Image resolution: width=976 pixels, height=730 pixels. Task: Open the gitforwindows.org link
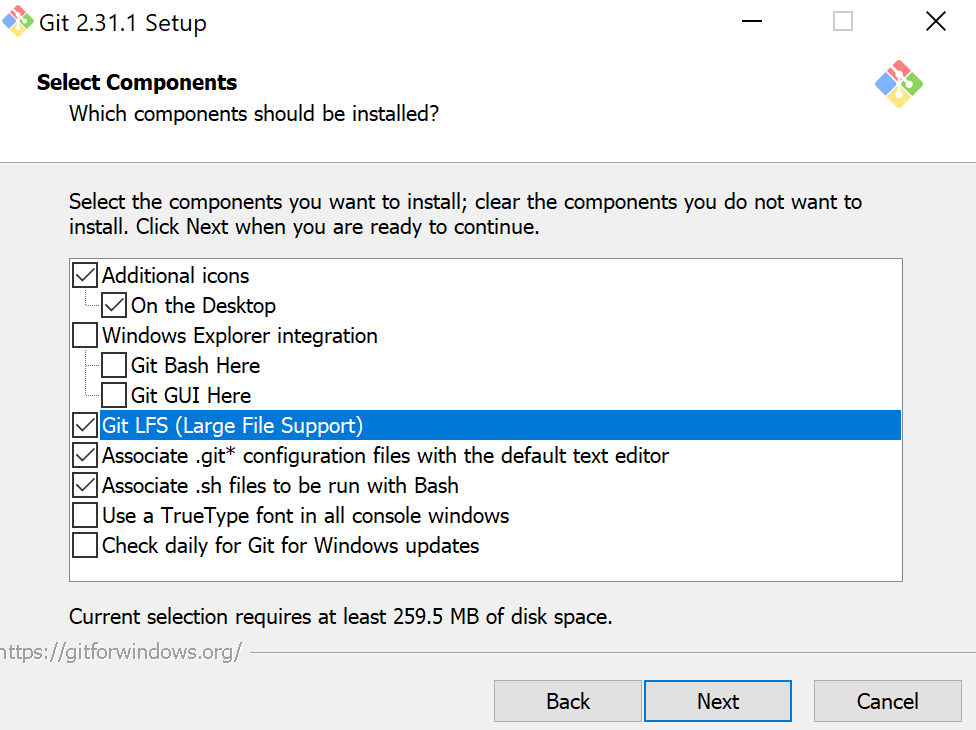click(x=120, y=652)
